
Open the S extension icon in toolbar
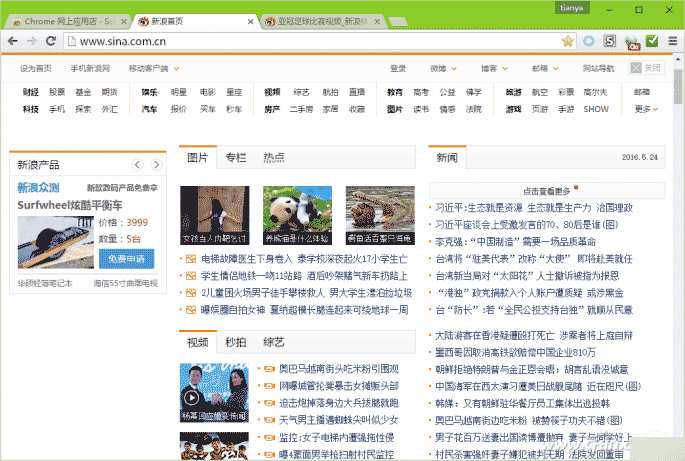(609, 41)
